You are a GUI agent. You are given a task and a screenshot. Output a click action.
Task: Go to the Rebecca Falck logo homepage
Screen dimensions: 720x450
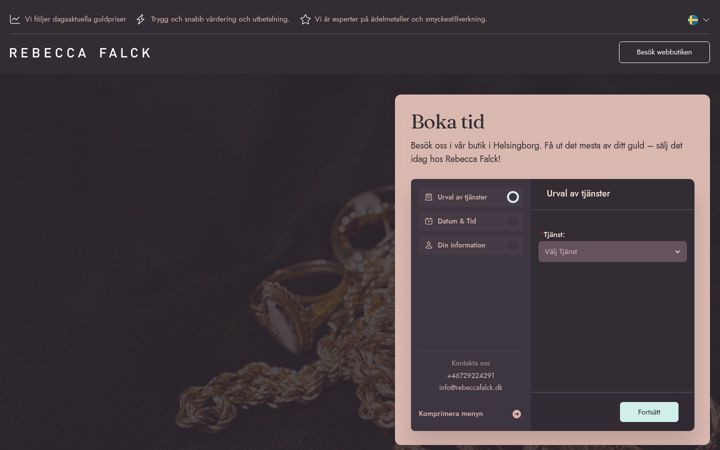point(80,53)
